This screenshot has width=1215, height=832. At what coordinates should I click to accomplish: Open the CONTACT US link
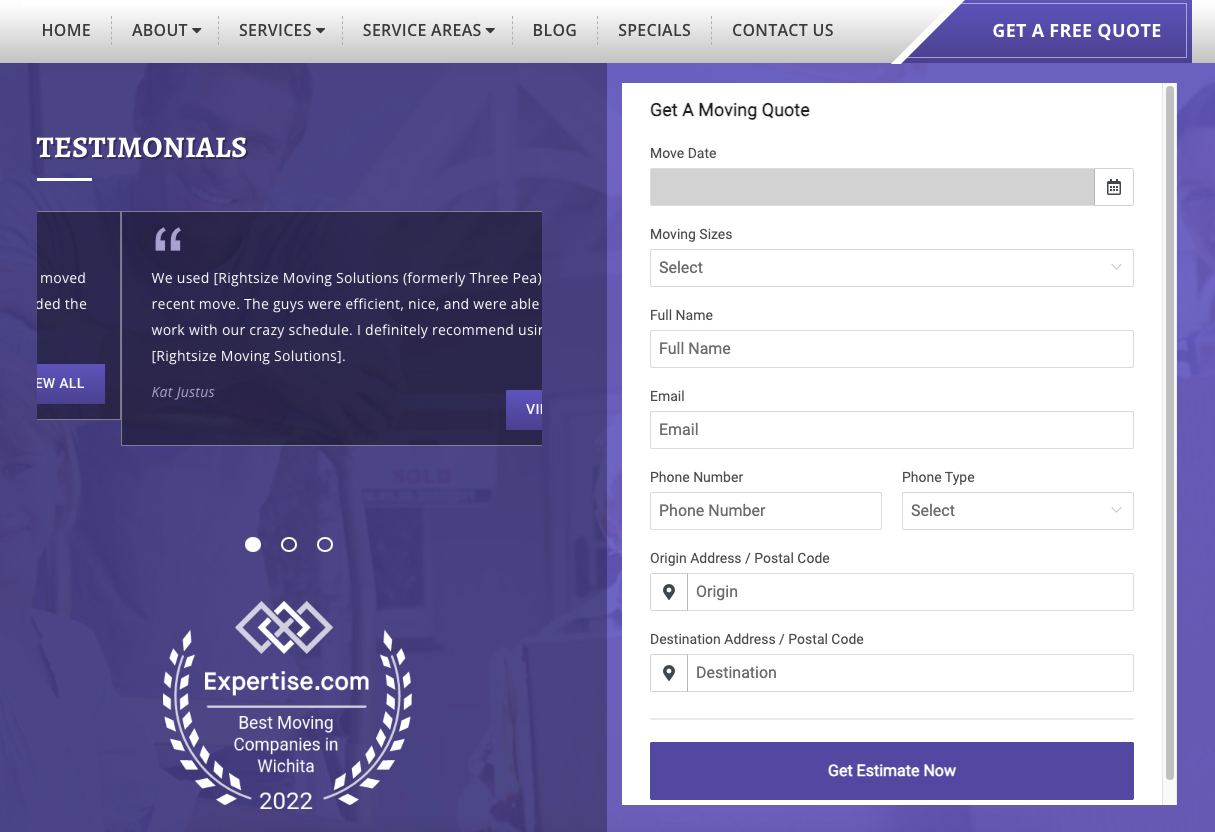783,30
